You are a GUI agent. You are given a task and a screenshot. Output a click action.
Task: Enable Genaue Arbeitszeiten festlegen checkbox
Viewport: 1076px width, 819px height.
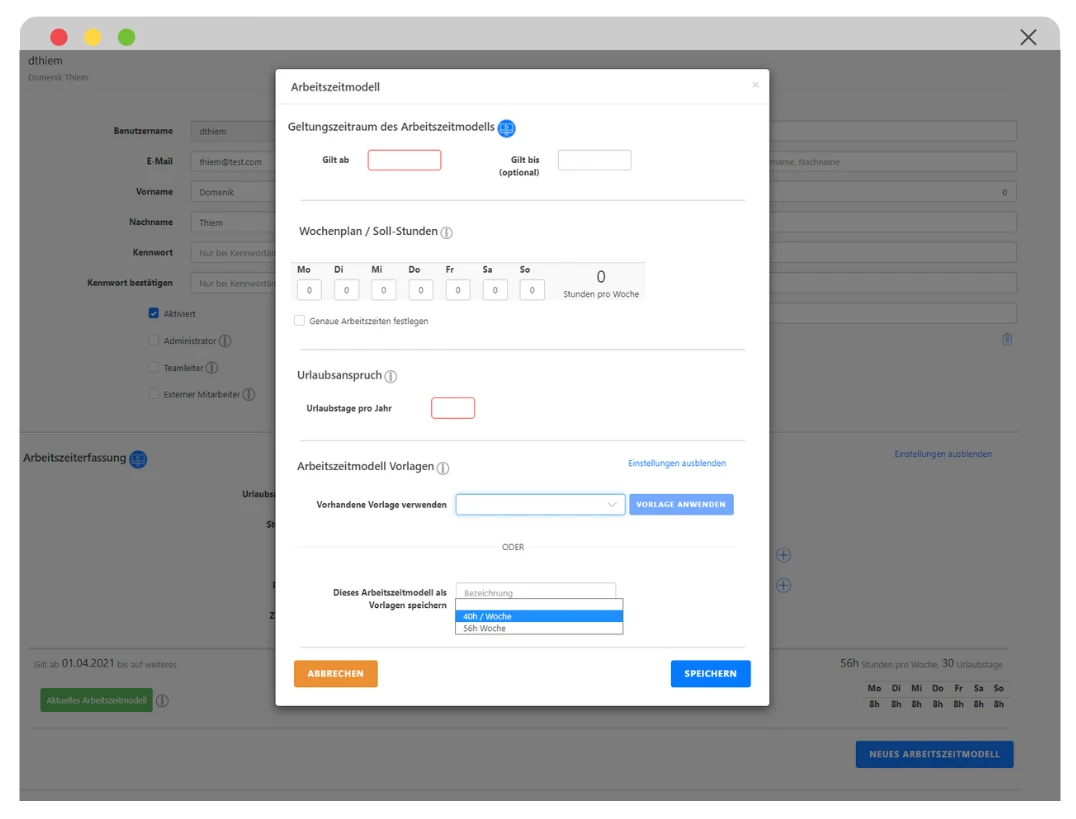(299, 321)
